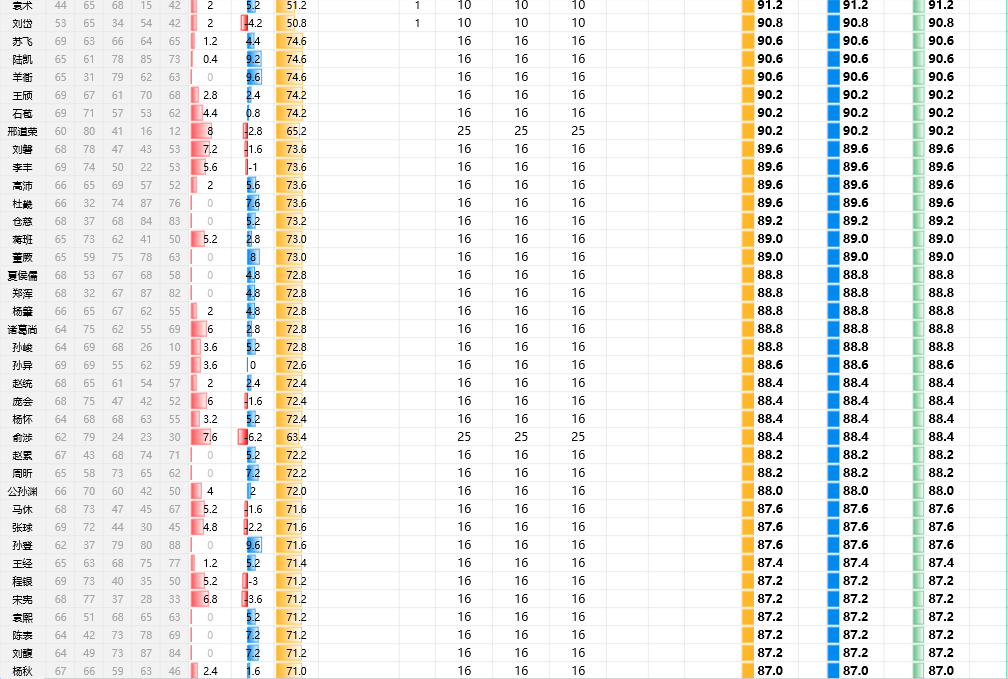The height and width of the screenshot is (679, 1008).
Task: Click the gray 79 cell in 俞涉's row
Action: pos(89,437)
